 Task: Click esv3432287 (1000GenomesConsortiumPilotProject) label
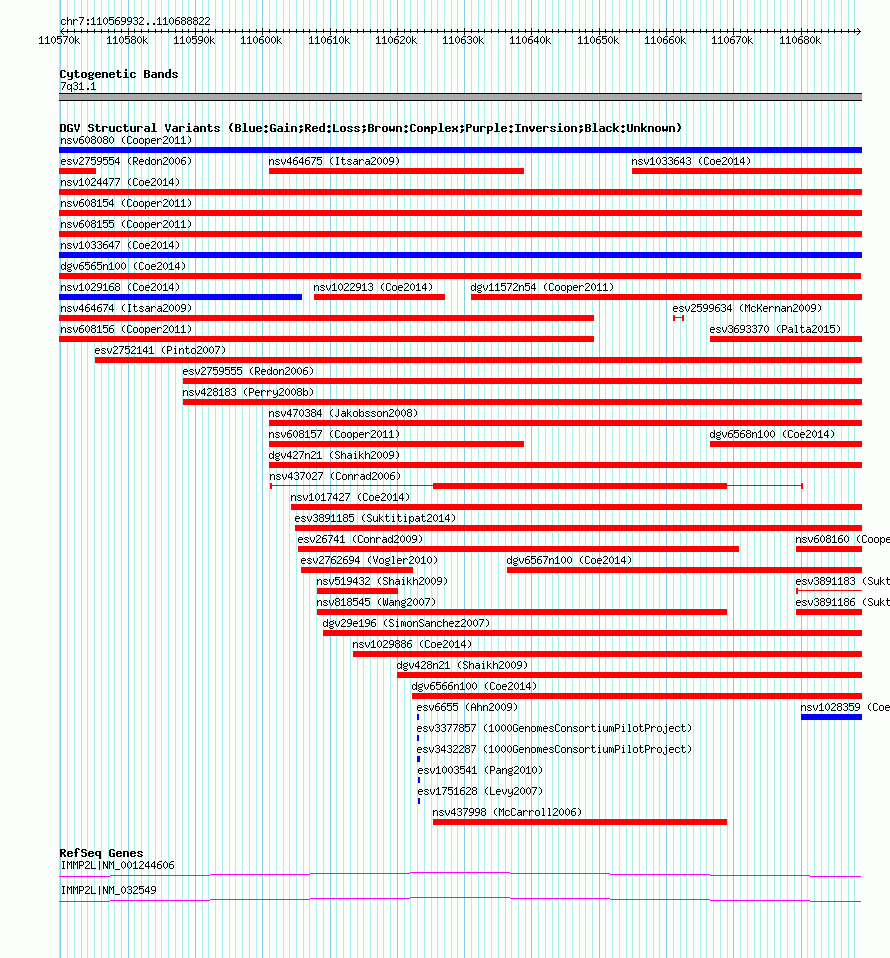(x=554, y=749)
